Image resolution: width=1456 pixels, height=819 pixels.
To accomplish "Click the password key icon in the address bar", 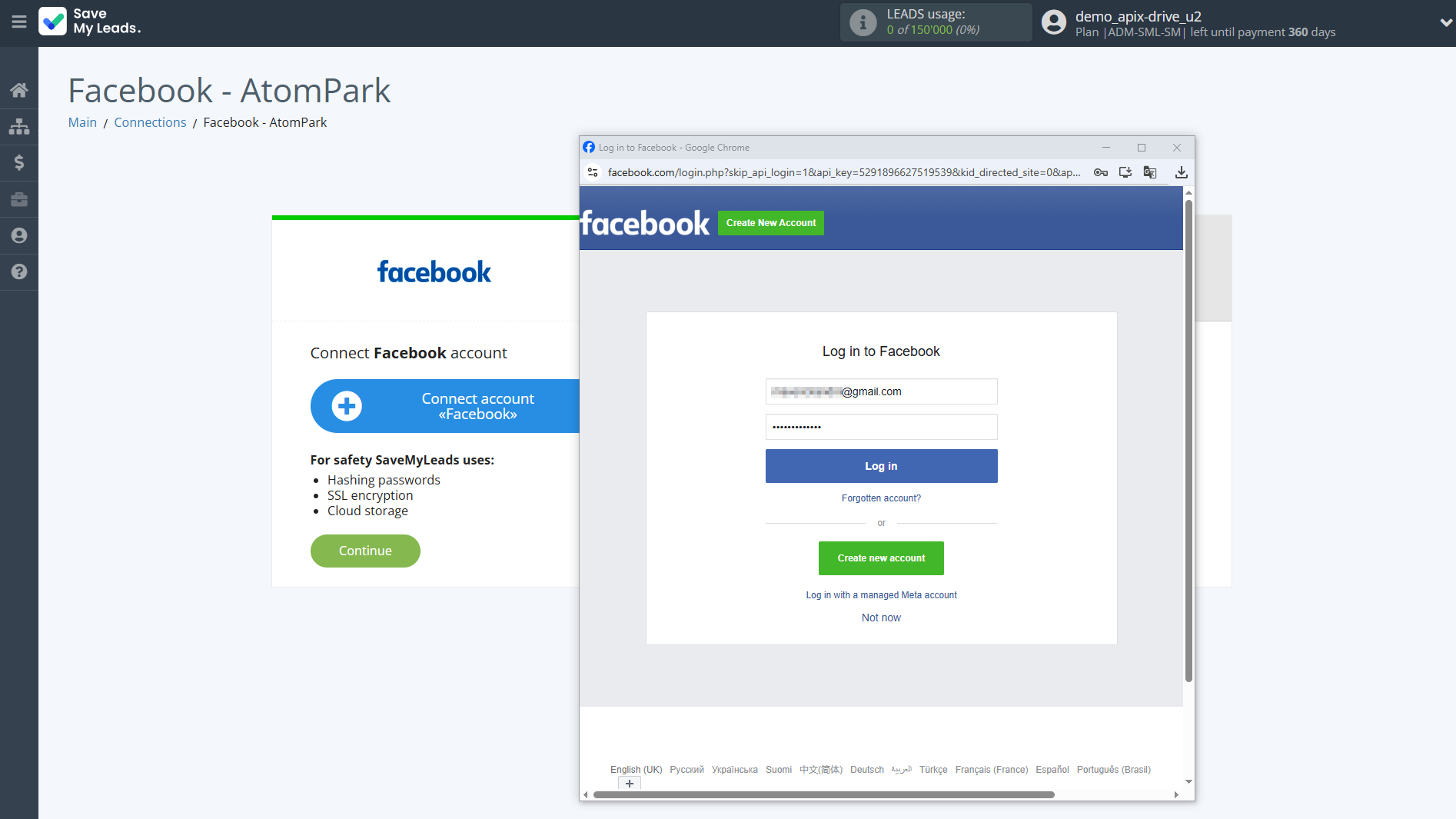I will click(x=1101, y=172).
